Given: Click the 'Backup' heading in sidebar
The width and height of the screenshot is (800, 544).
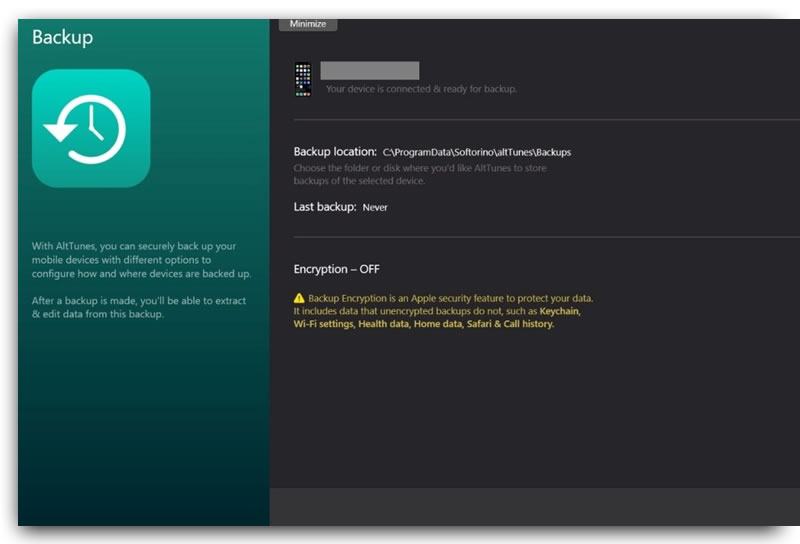Looking at the screenshot, I should pos(62,37).
